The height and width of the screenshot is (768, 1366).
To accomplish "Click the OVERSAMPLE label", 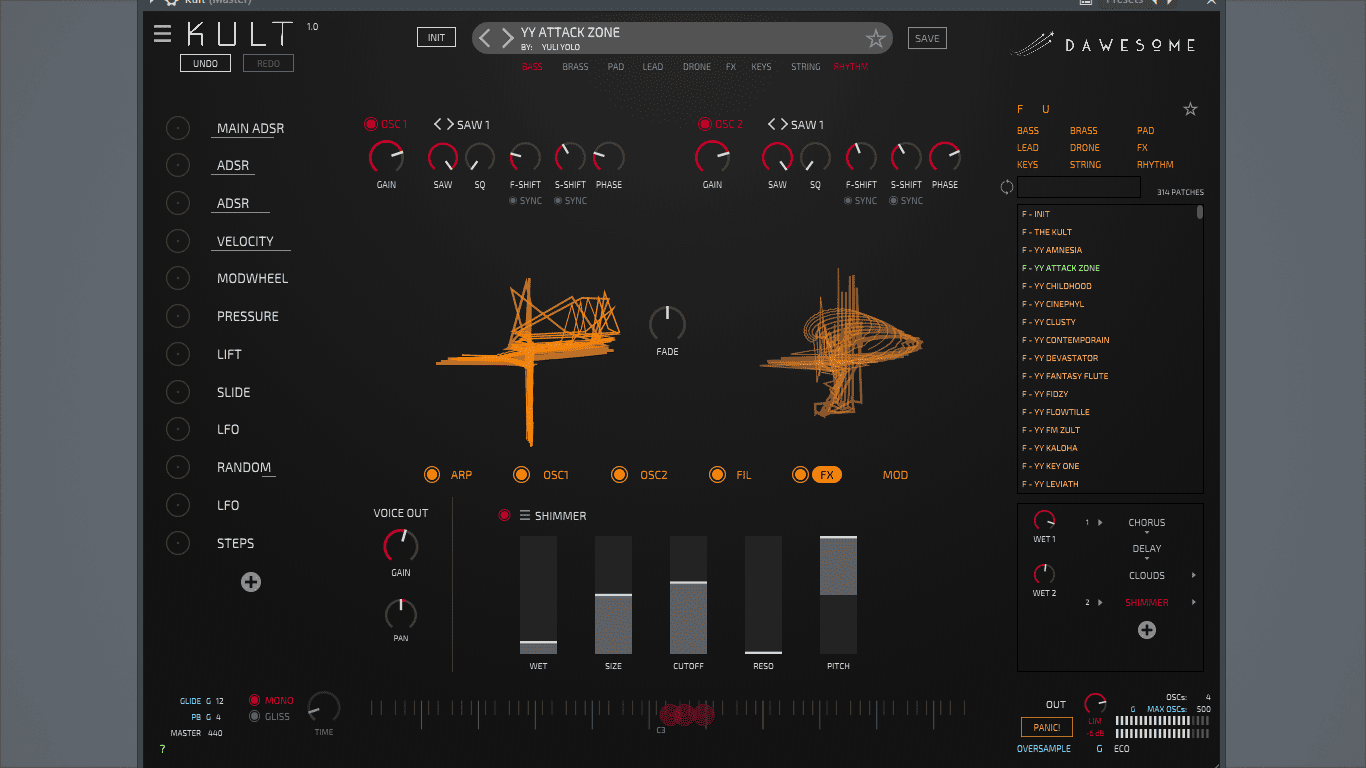I will (1044, 749).
